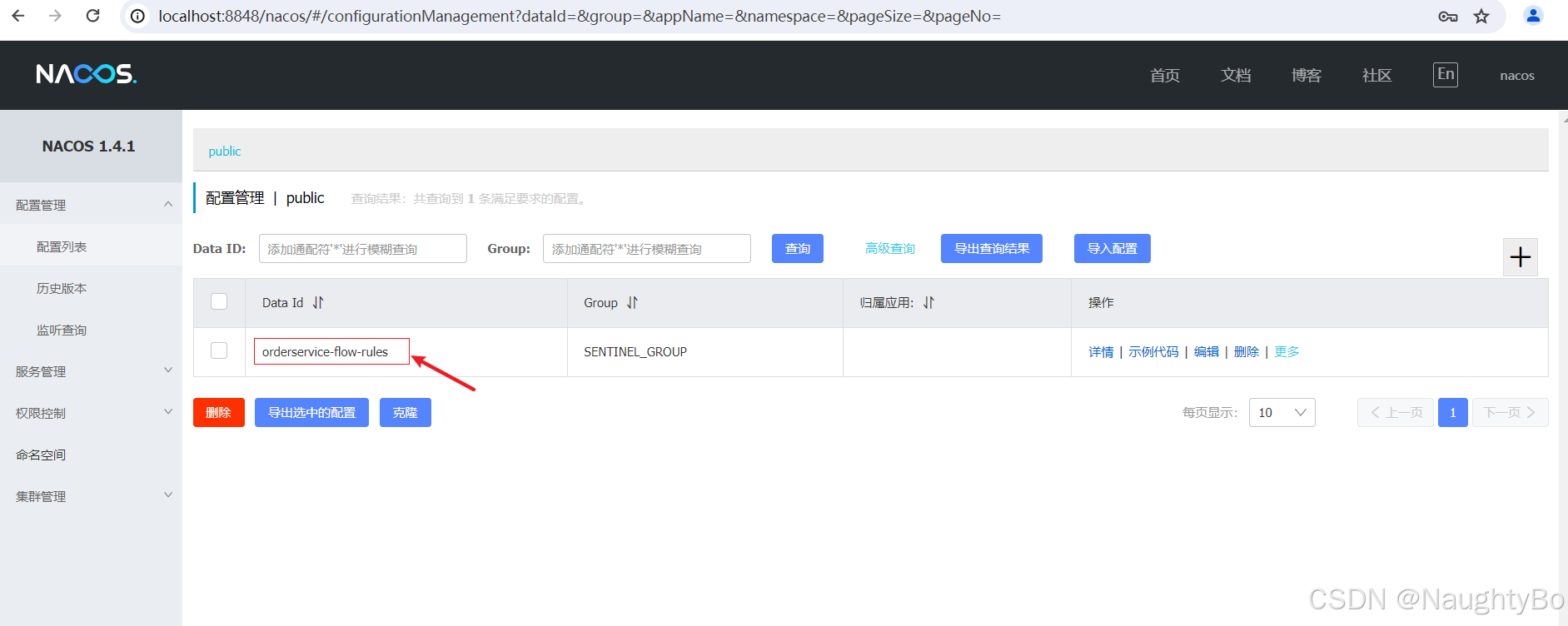Viewport: 1568px width, 626px height.
Task: Collapse the 配置管理 sidebar section
Action: tap(91, 205)
